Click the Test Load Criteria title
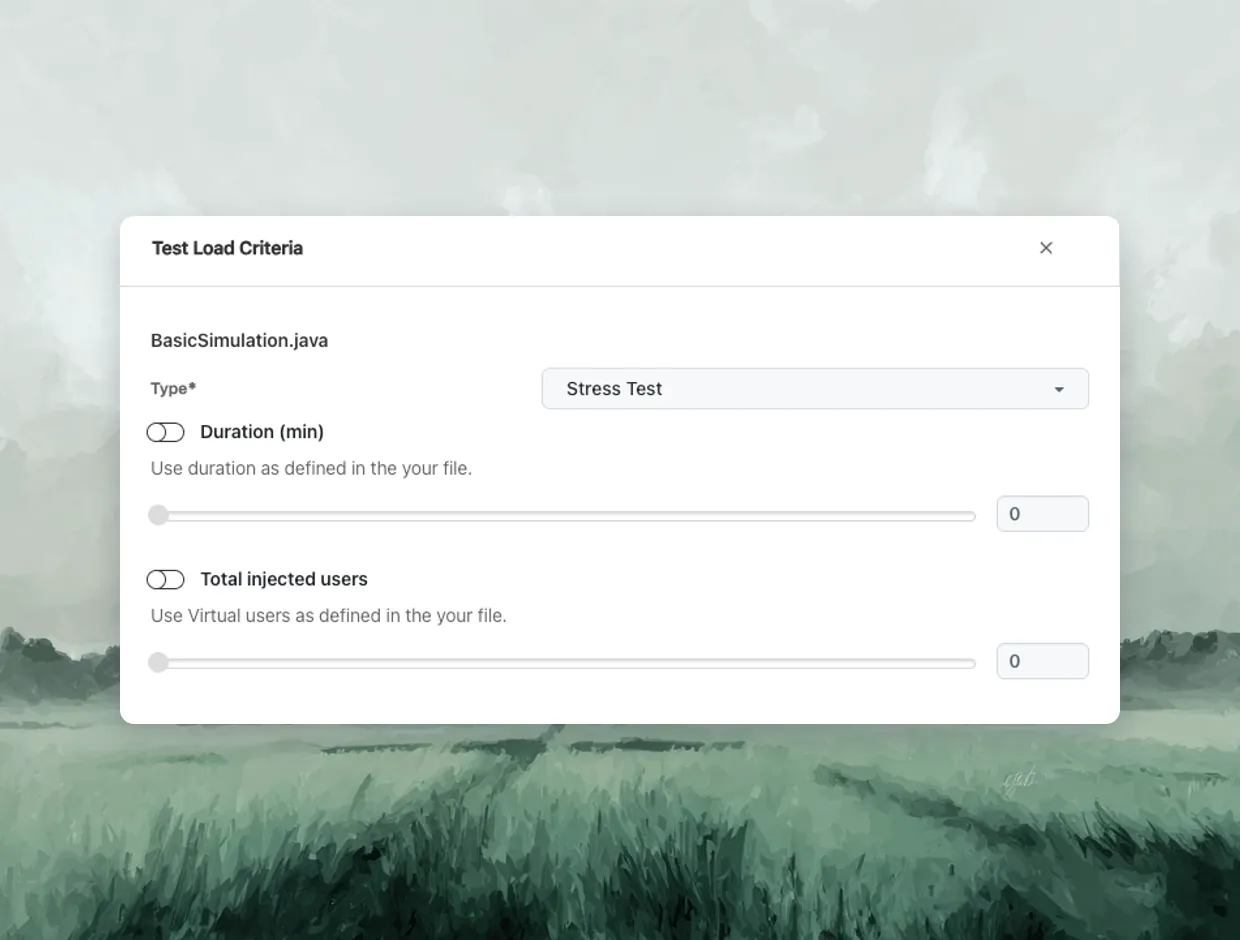1240x940 pixels. pyautogui.click(x=227, y=248)
